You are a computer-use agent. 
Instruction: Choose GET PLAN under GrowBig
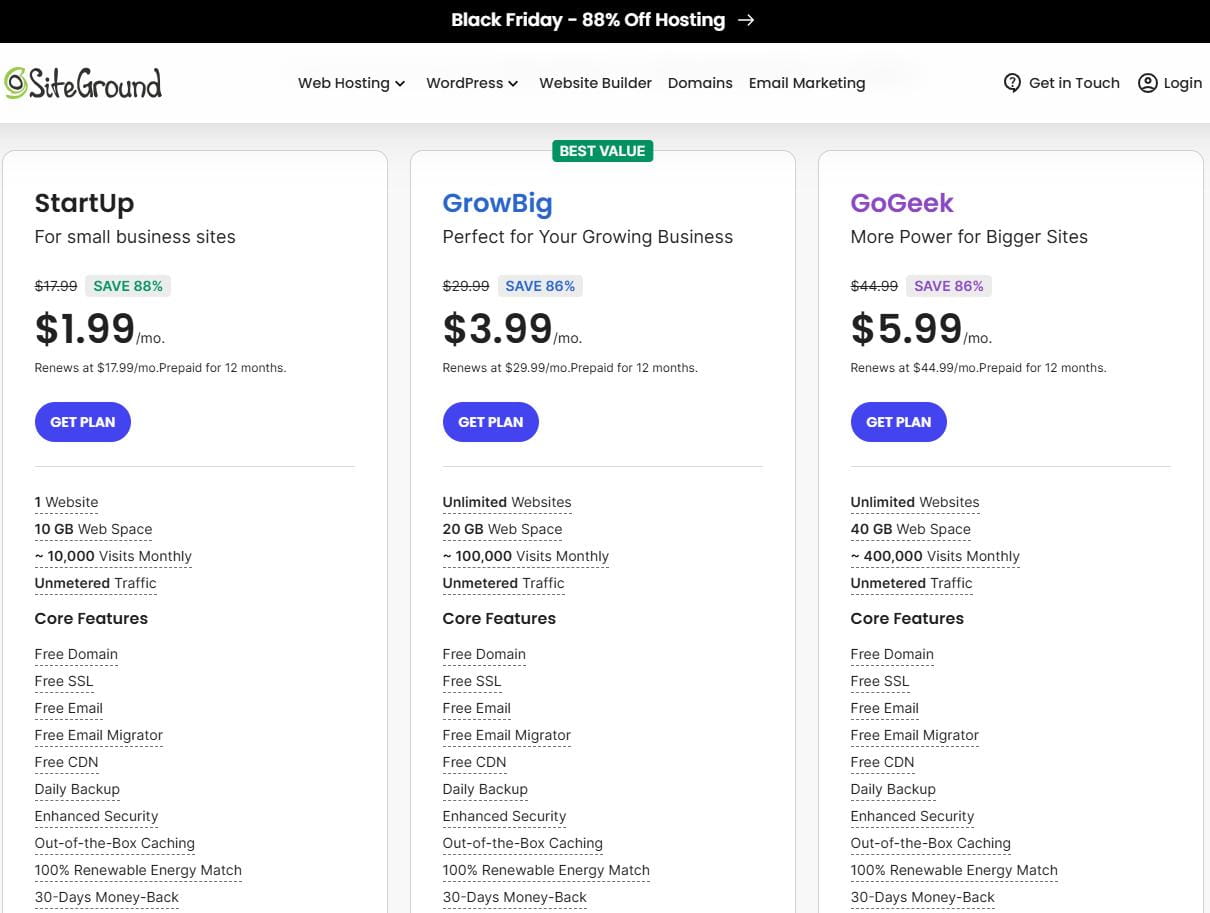pyautogui.click(x=490, y=422)
